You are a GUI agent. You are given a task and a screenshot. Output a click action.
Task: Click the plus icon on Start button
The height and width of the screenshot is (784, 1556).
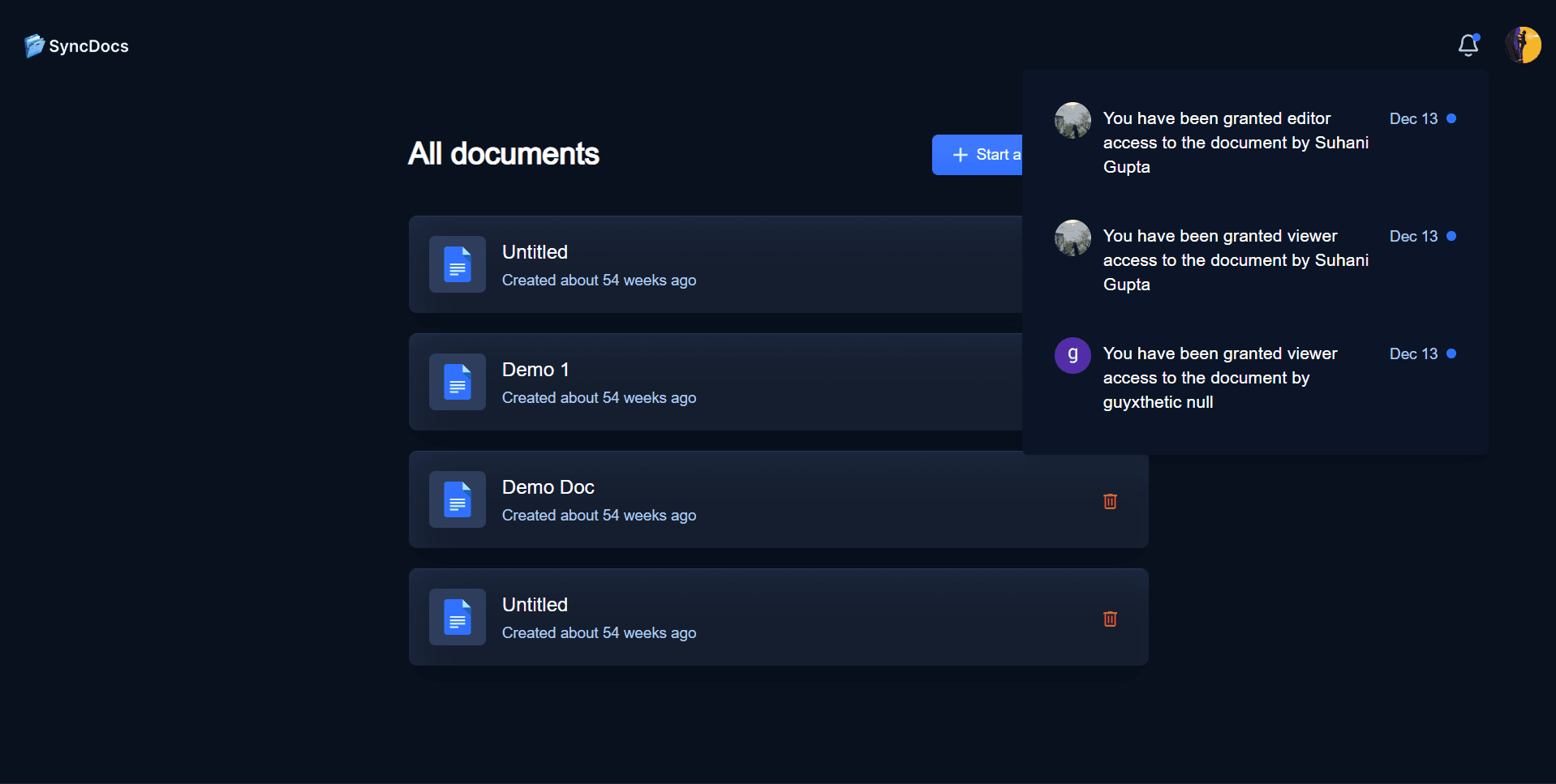click(961, 155)
